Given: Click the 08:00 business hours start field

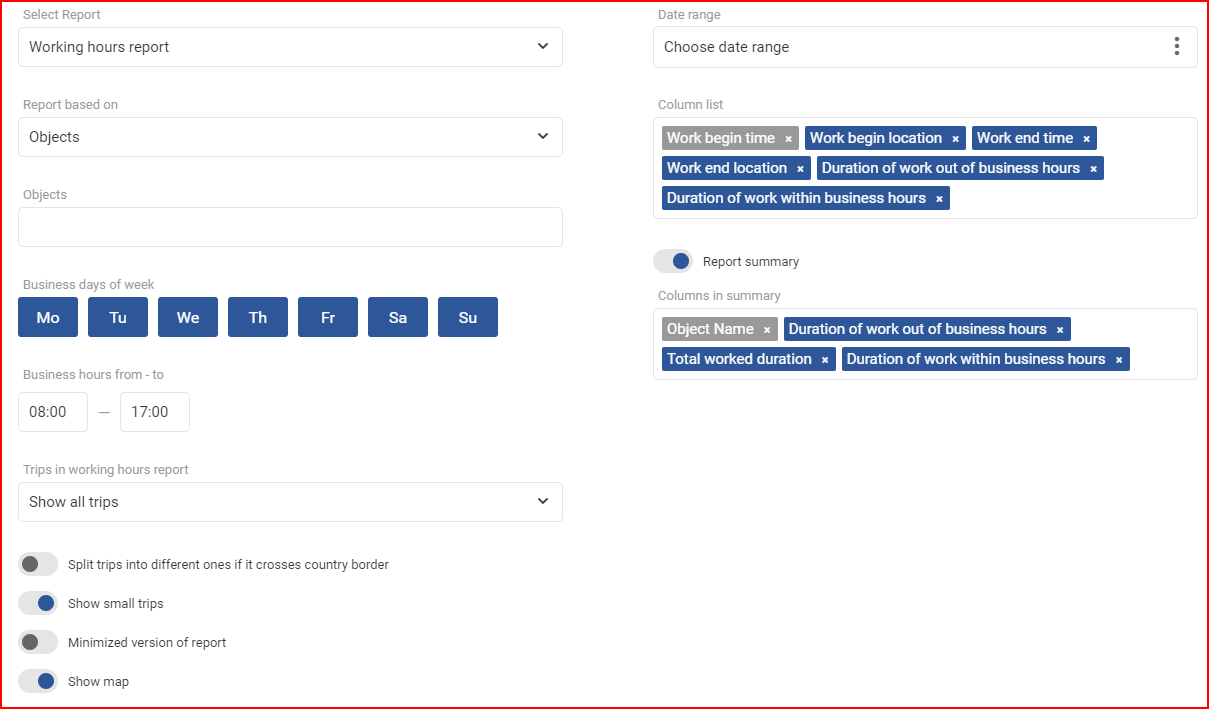Looking at the screenshot, I should [53, 412].
